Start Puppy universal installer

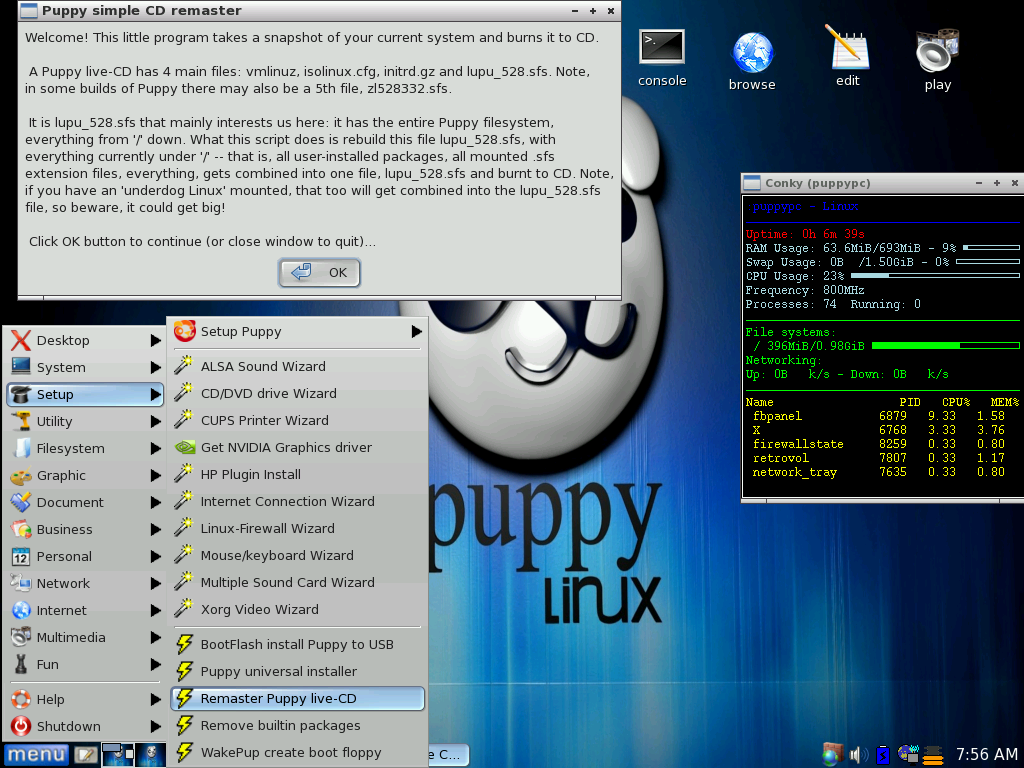(x=297, y=671)
